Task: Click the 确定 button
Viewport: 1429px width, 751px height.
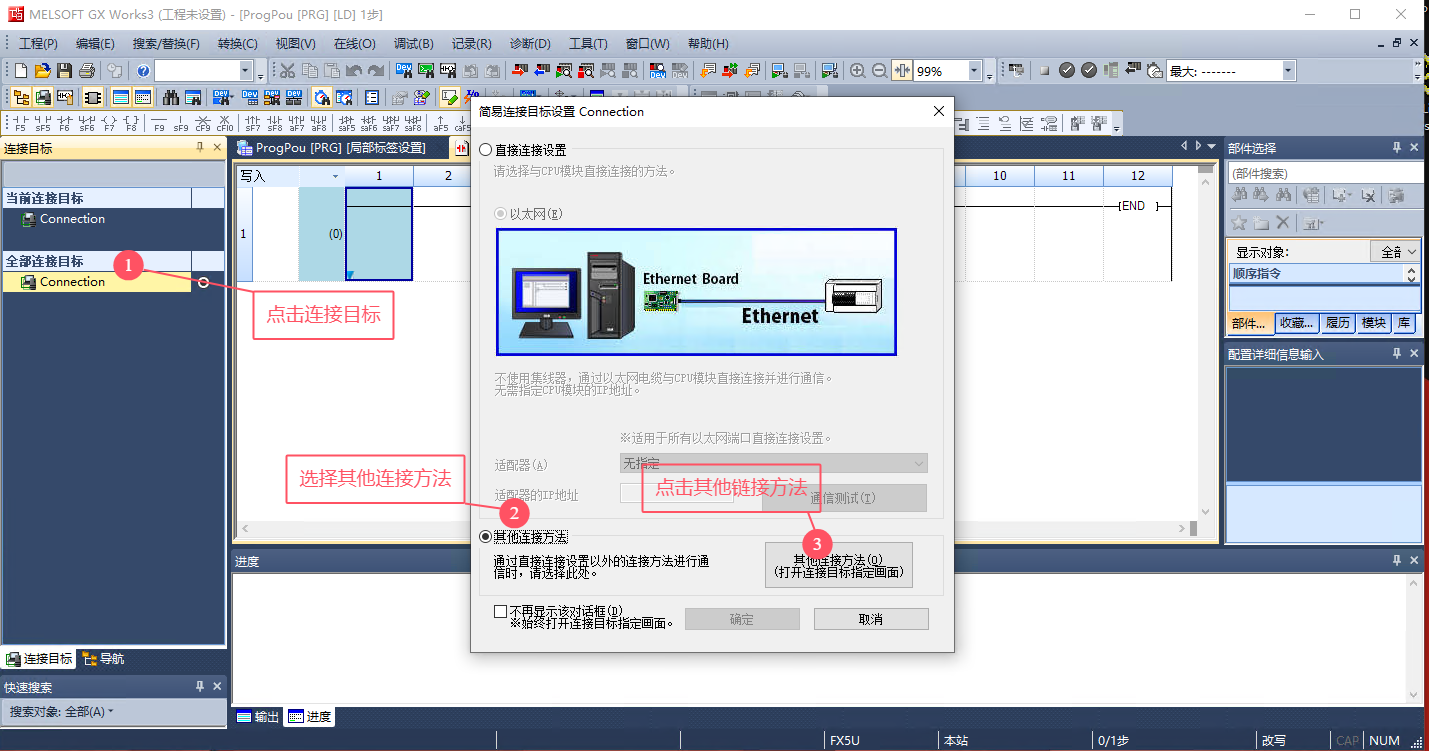Action: pos(742,619)
